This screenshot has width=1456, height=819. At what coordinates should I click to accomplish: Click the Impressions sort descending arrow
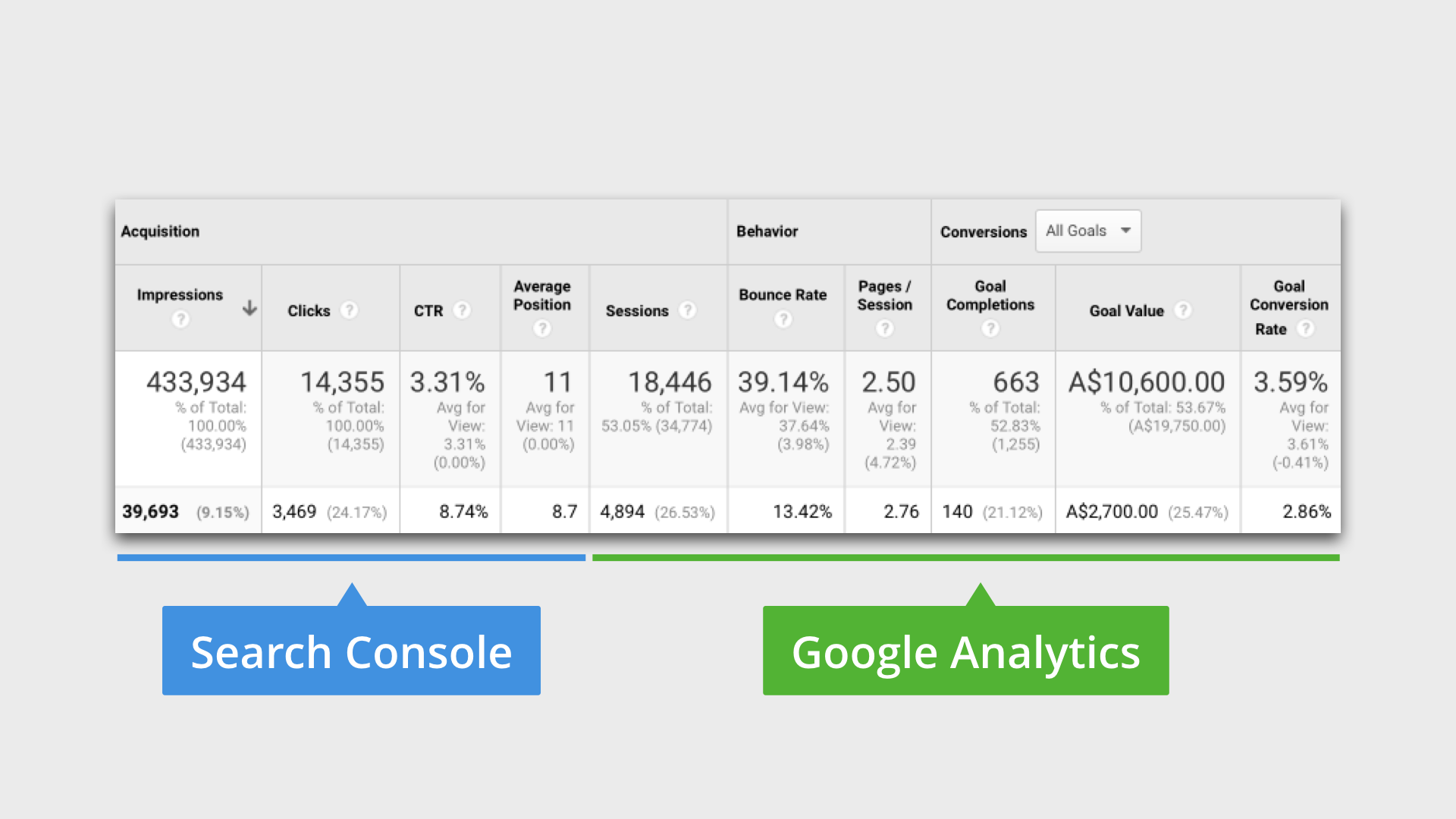point(249,308)
